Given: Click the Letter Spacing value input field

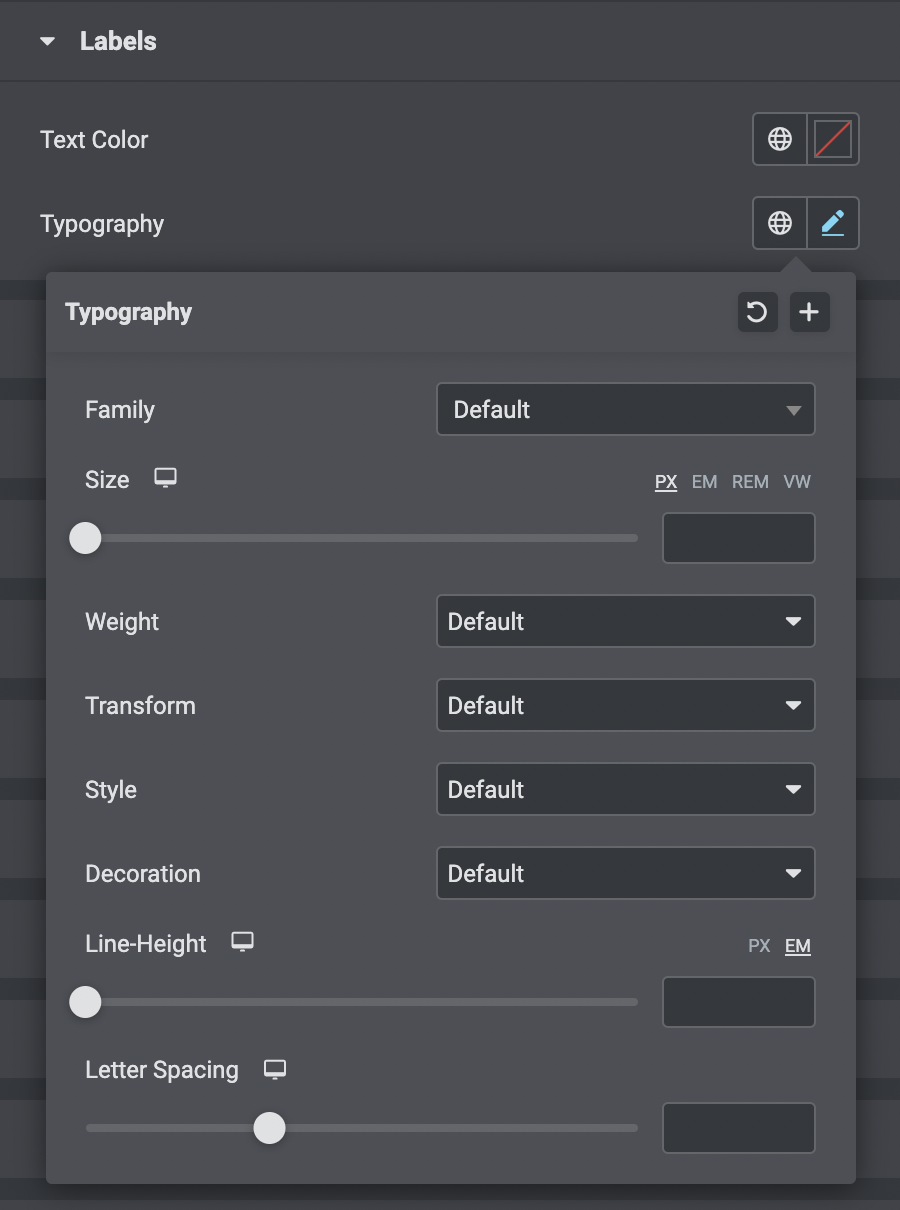Looking at the screenshot, I should 738,1128.
